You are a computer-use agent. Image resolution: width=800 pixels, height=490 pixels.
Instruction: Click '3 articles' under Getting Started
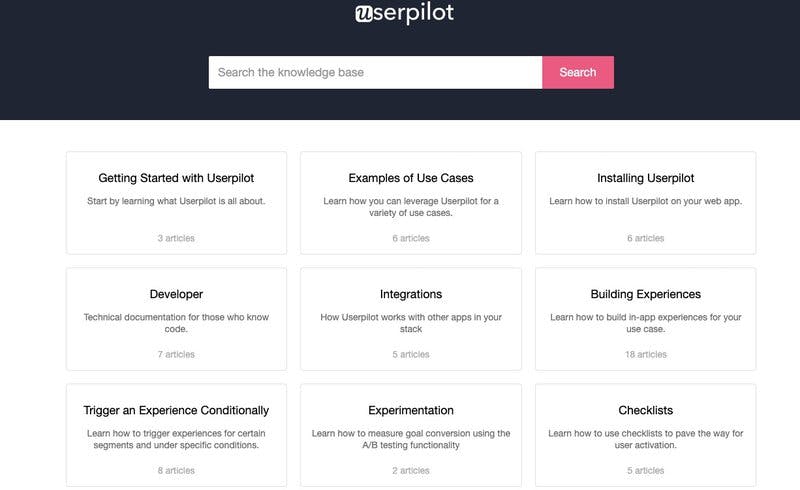coord(176,238)
